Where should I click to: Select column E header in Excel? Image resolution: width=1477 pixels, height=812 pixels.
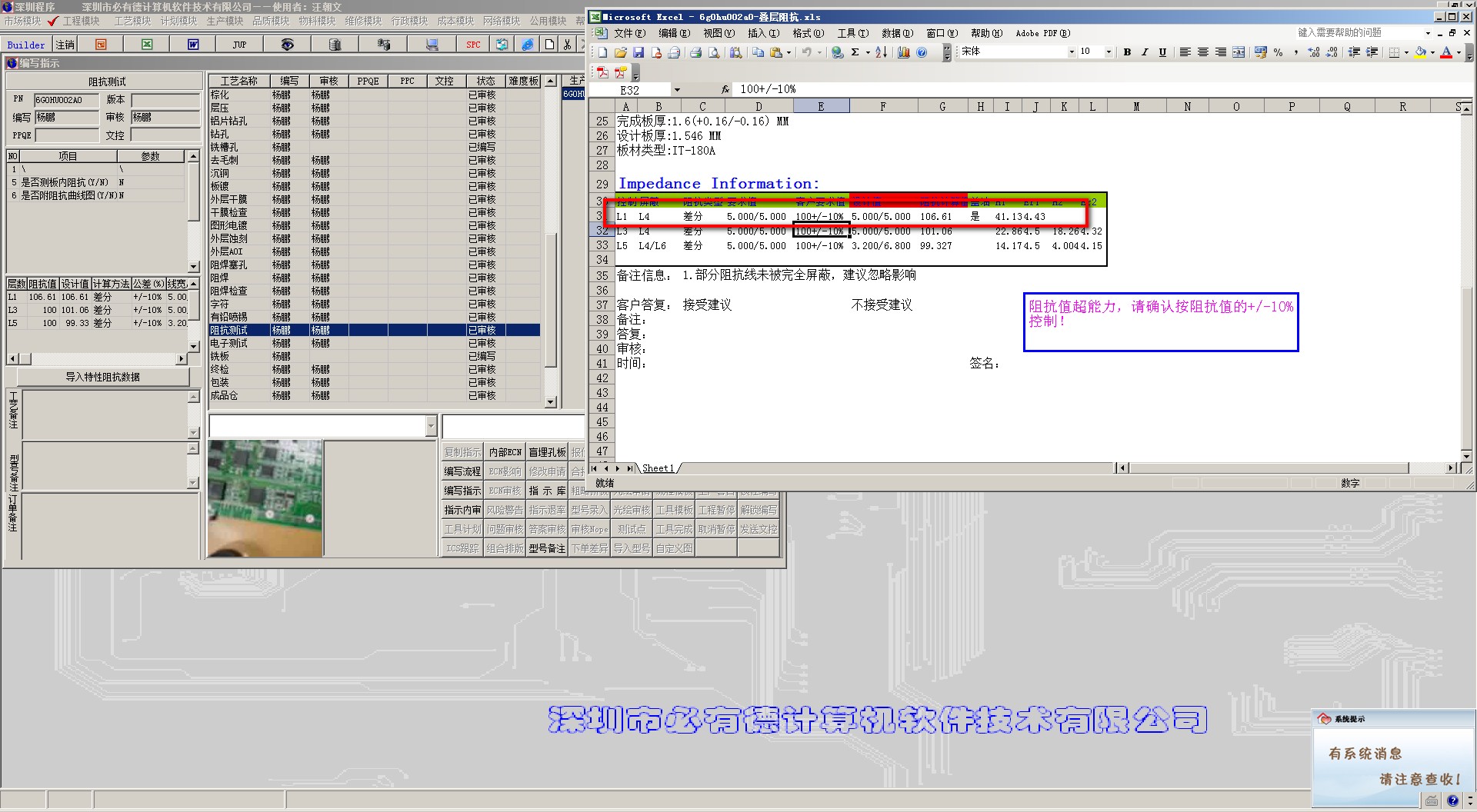pyautogui.click(x=821, y=106)
